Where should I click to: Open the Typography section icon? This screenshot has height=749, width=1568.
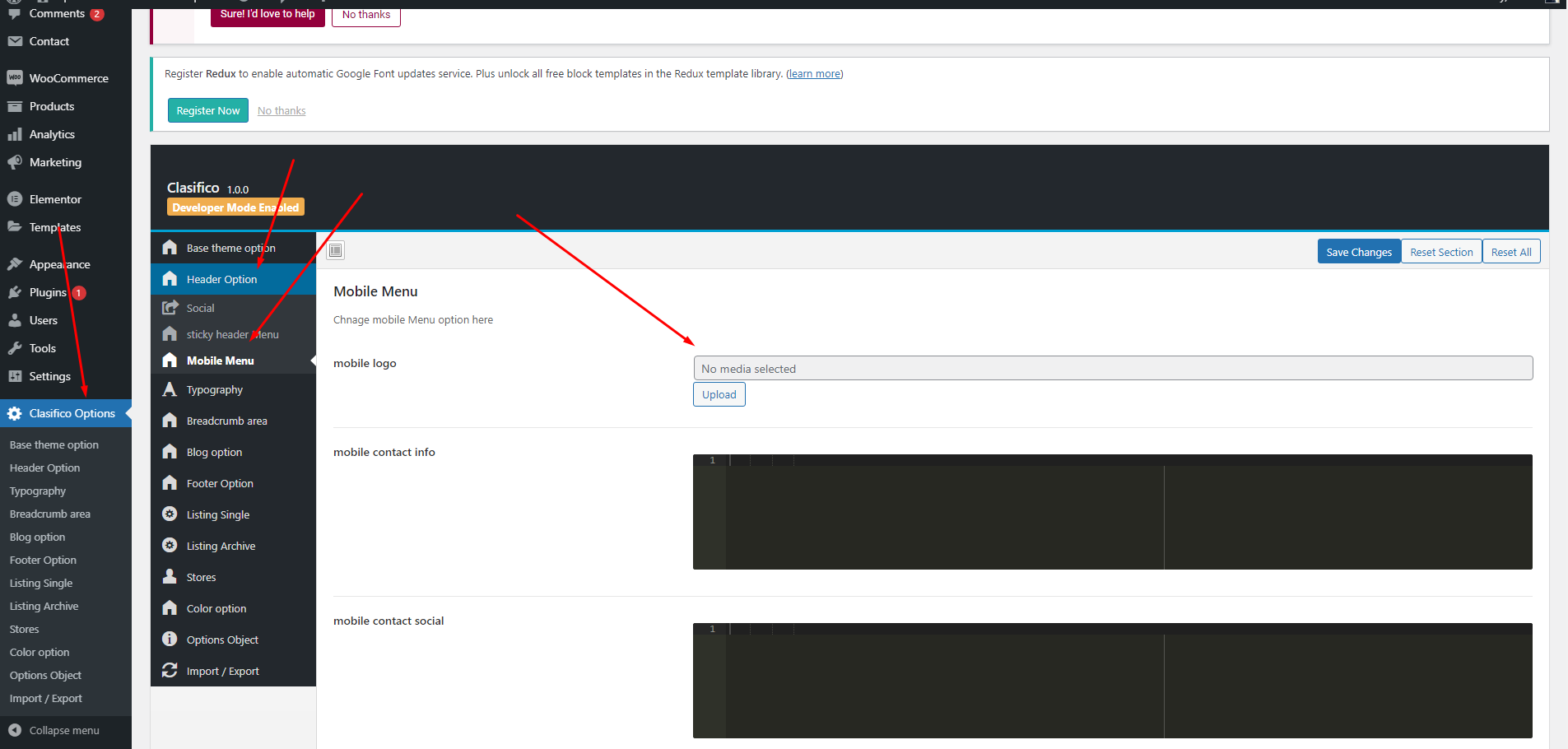point(170,389)
